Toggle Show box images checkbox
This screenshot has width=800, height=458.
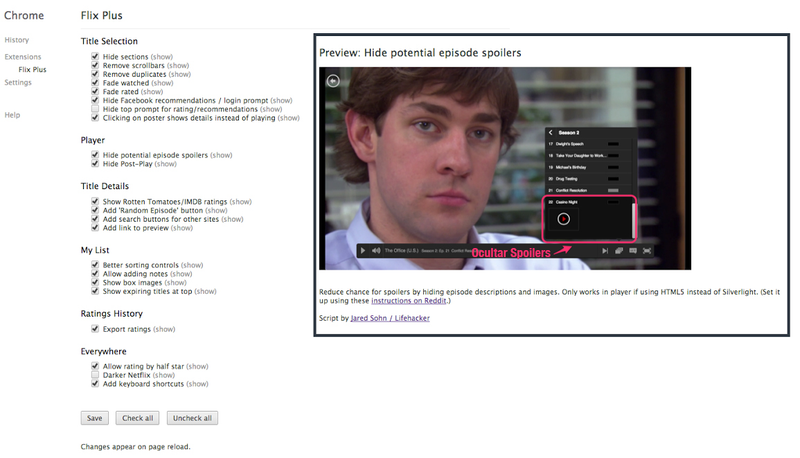click(95, 282)
